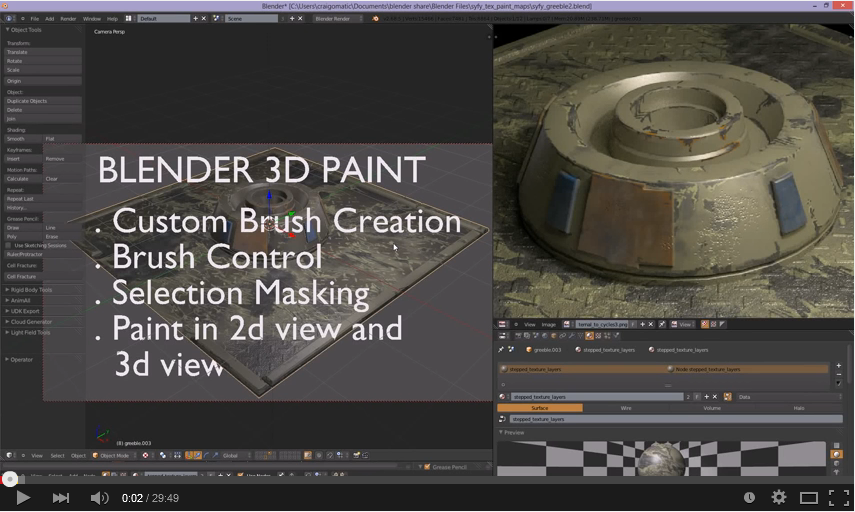
Task: Expand the Cloud Generator panel
Action: coord(31,322)
